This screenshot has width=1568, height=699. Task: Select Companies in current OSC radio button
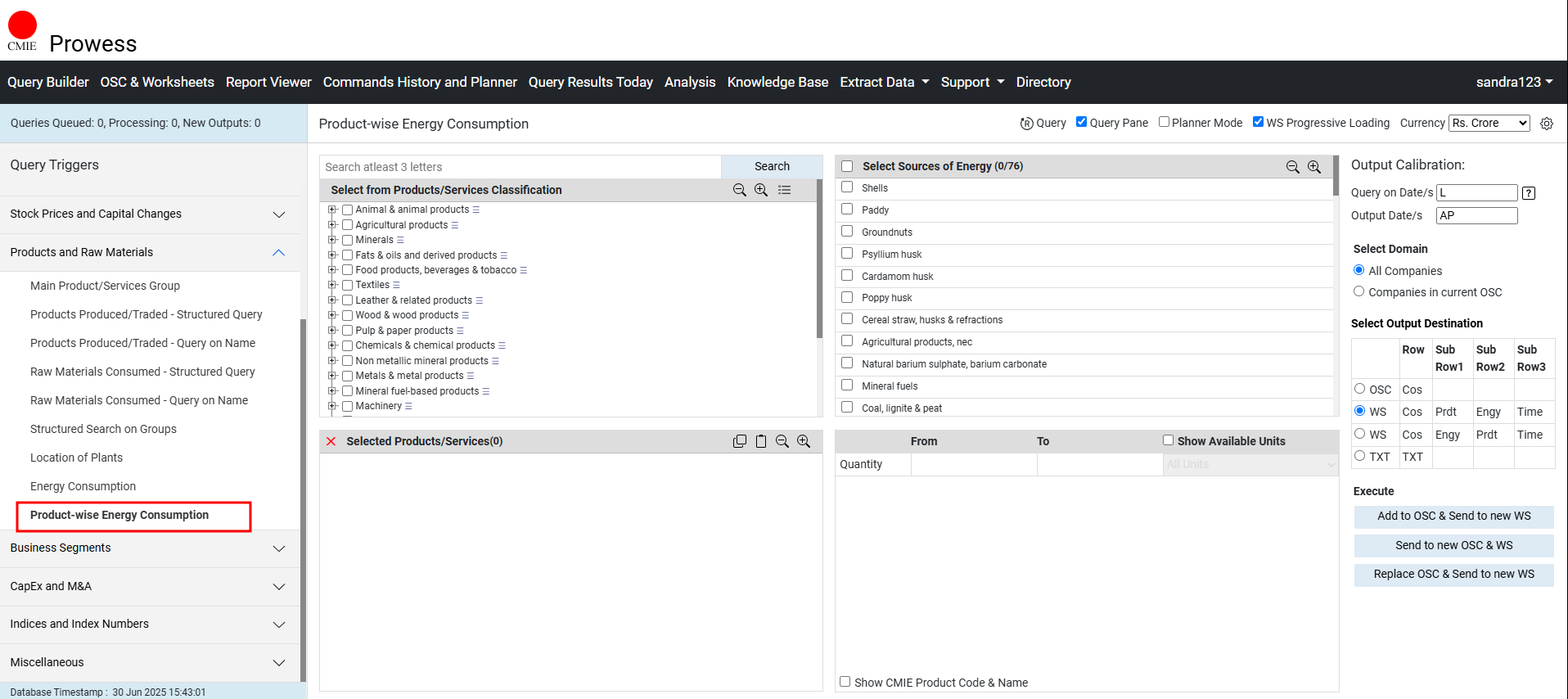[1358, 291]
